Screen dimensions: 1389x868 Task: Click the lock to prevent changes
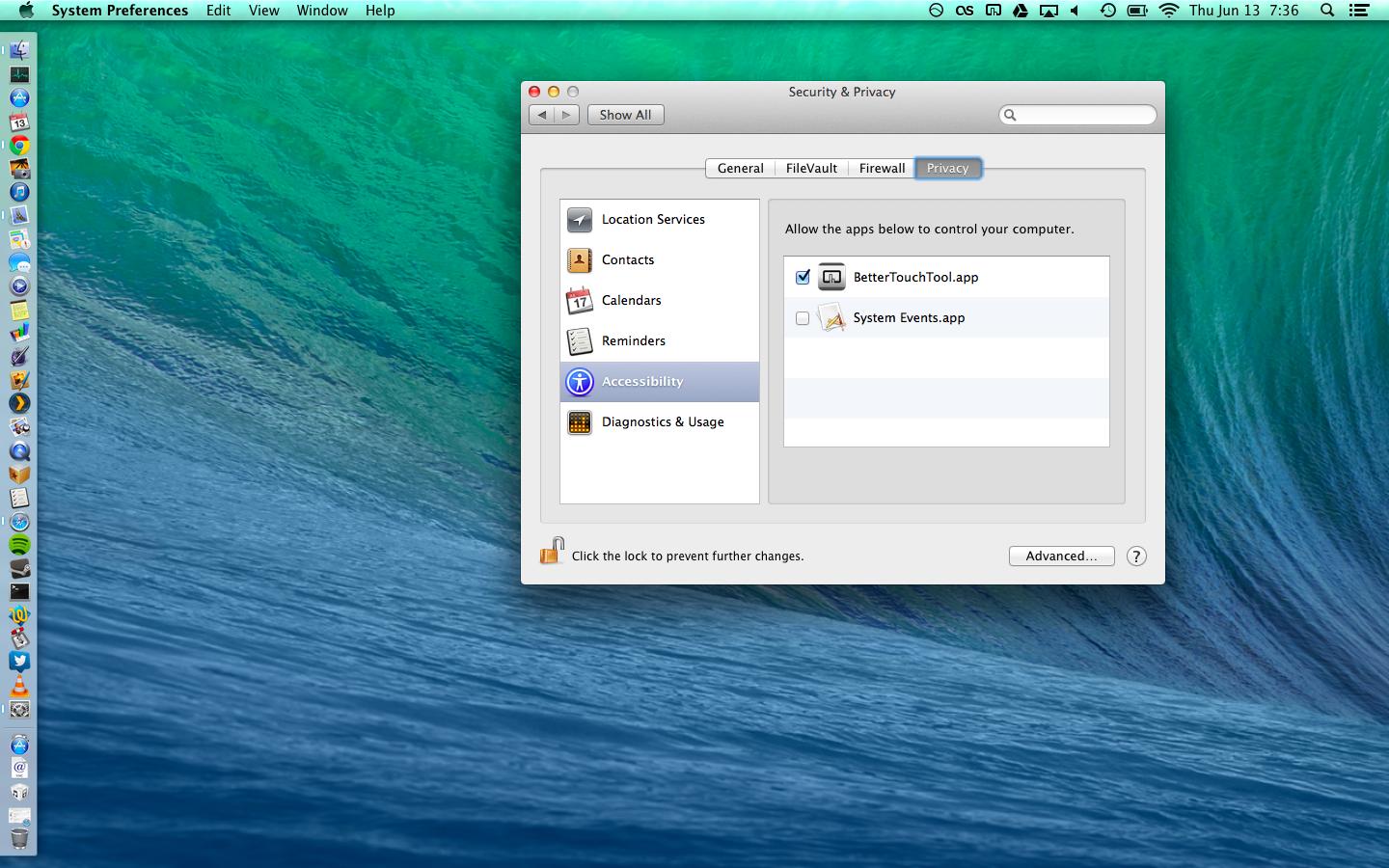(x=552, y=552)
